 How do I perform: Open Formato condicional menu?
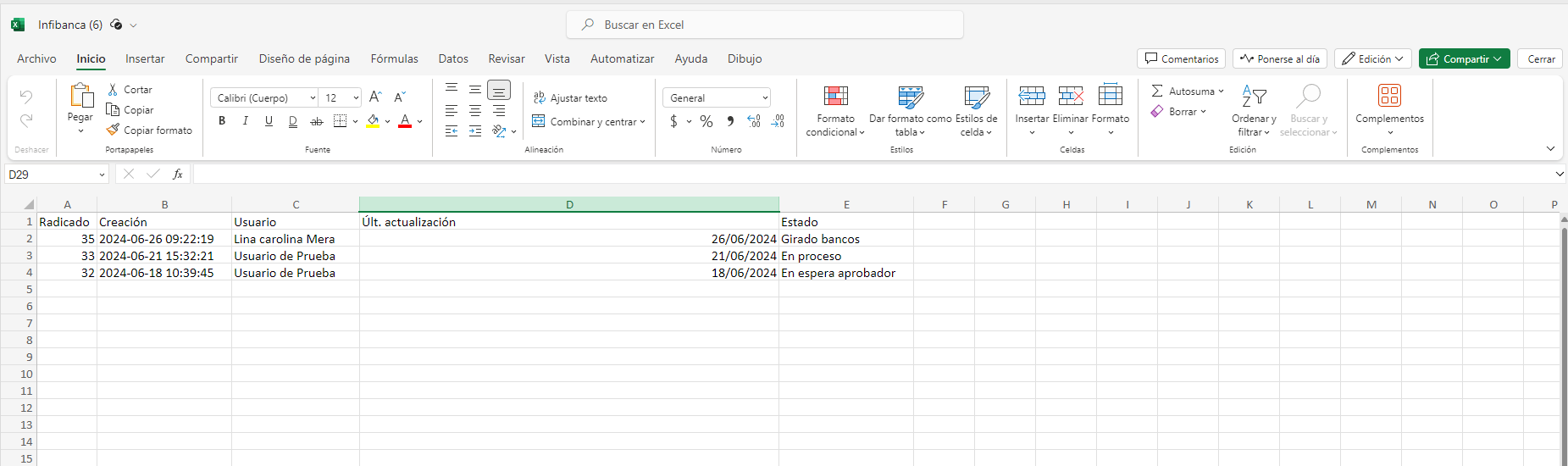835,111
